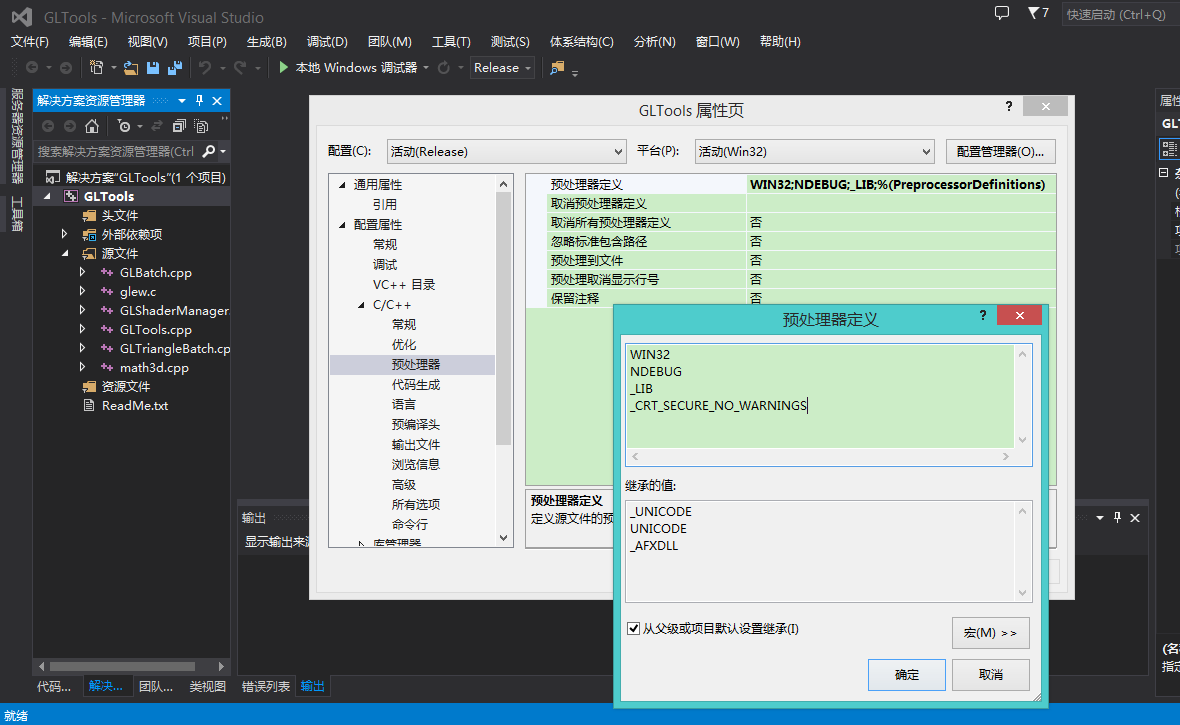Open the Release solution configuration dropdown in toolbar
The width and height of the screenshot is (1180, 725).
[x=503, y=68]
